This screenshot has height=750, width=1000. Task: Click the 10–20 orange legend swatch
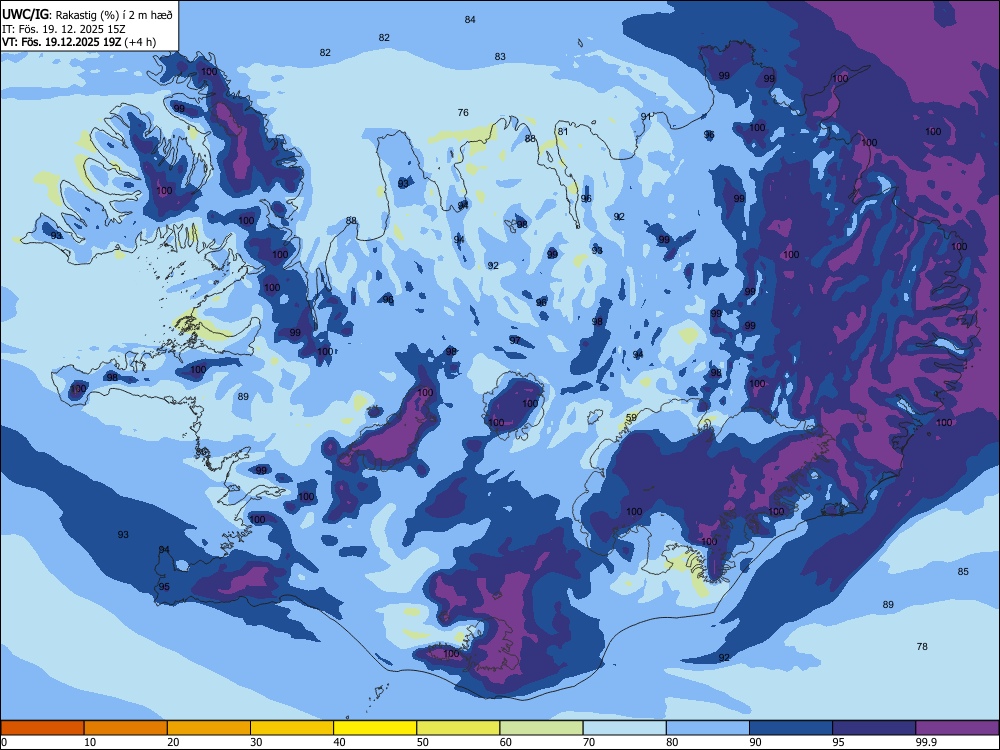point(126,728)
